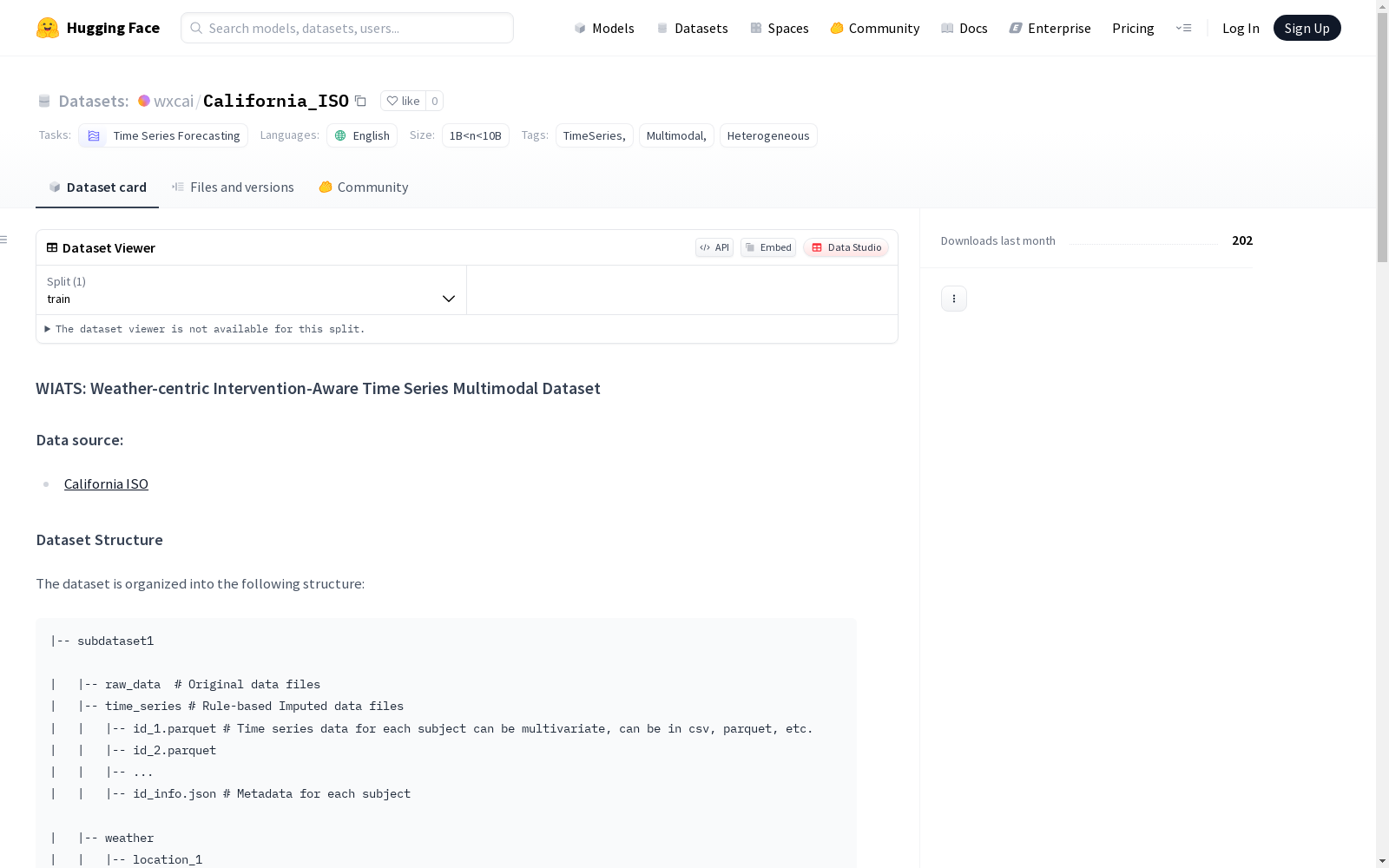Click the Datasets breadcrumb icon
Image resolution: width=1389 pixels, height=868 pixels.
(x=44, y=101)
